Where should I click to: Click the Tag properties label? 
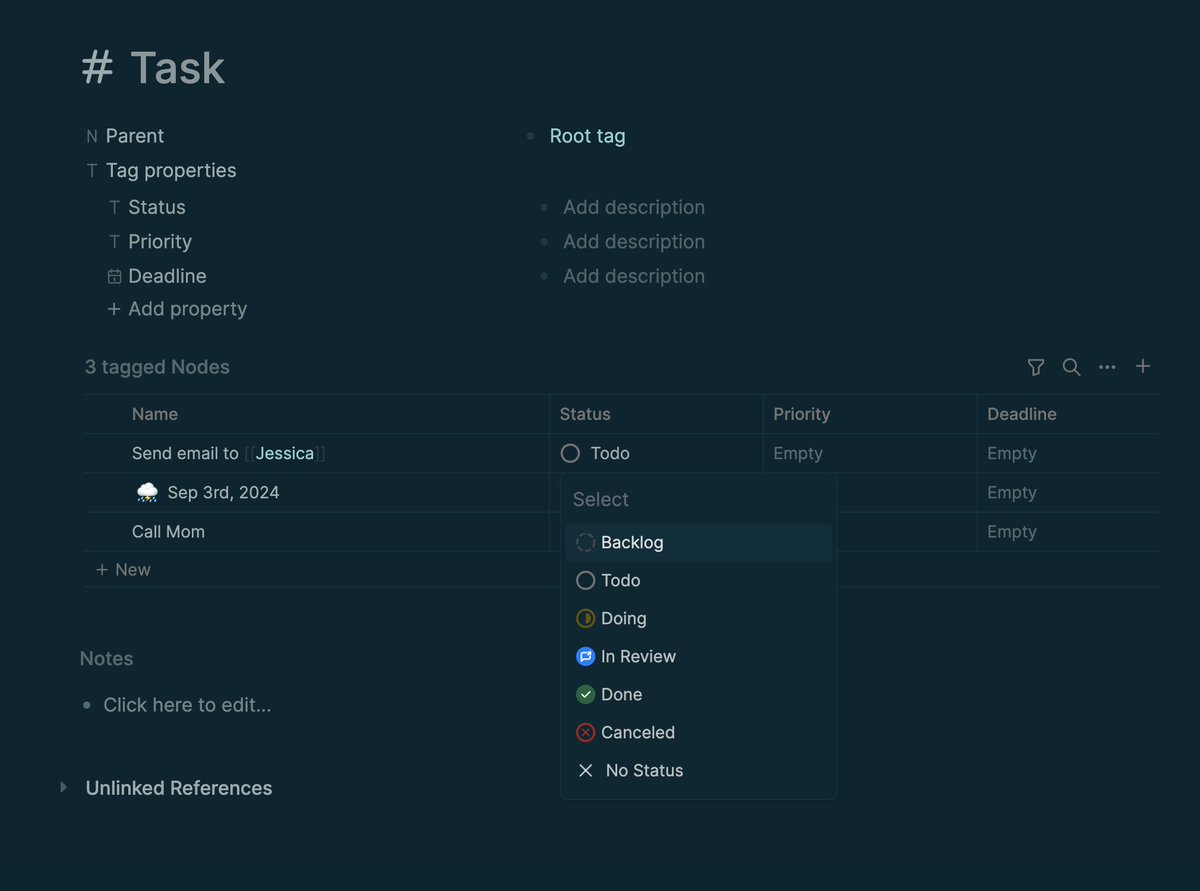(x=171, y=170)
